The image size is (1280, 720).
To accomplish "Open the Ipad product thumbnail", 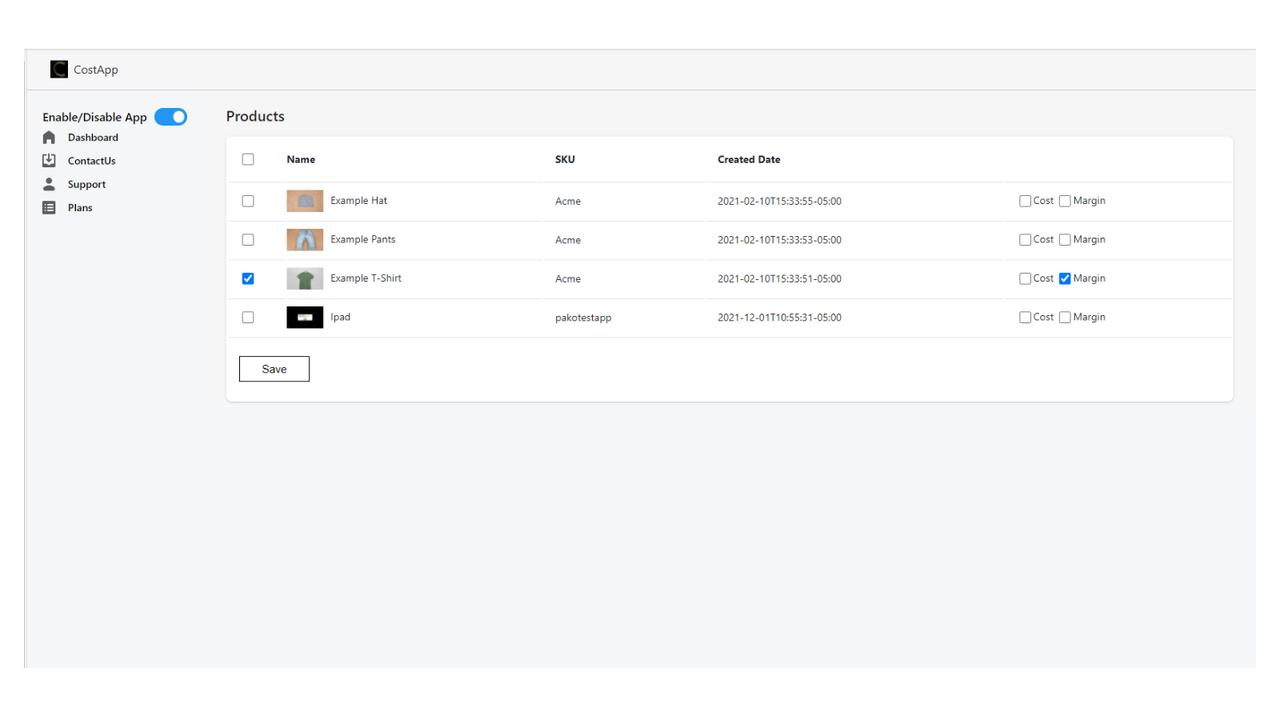I will (x=304, y=317).
